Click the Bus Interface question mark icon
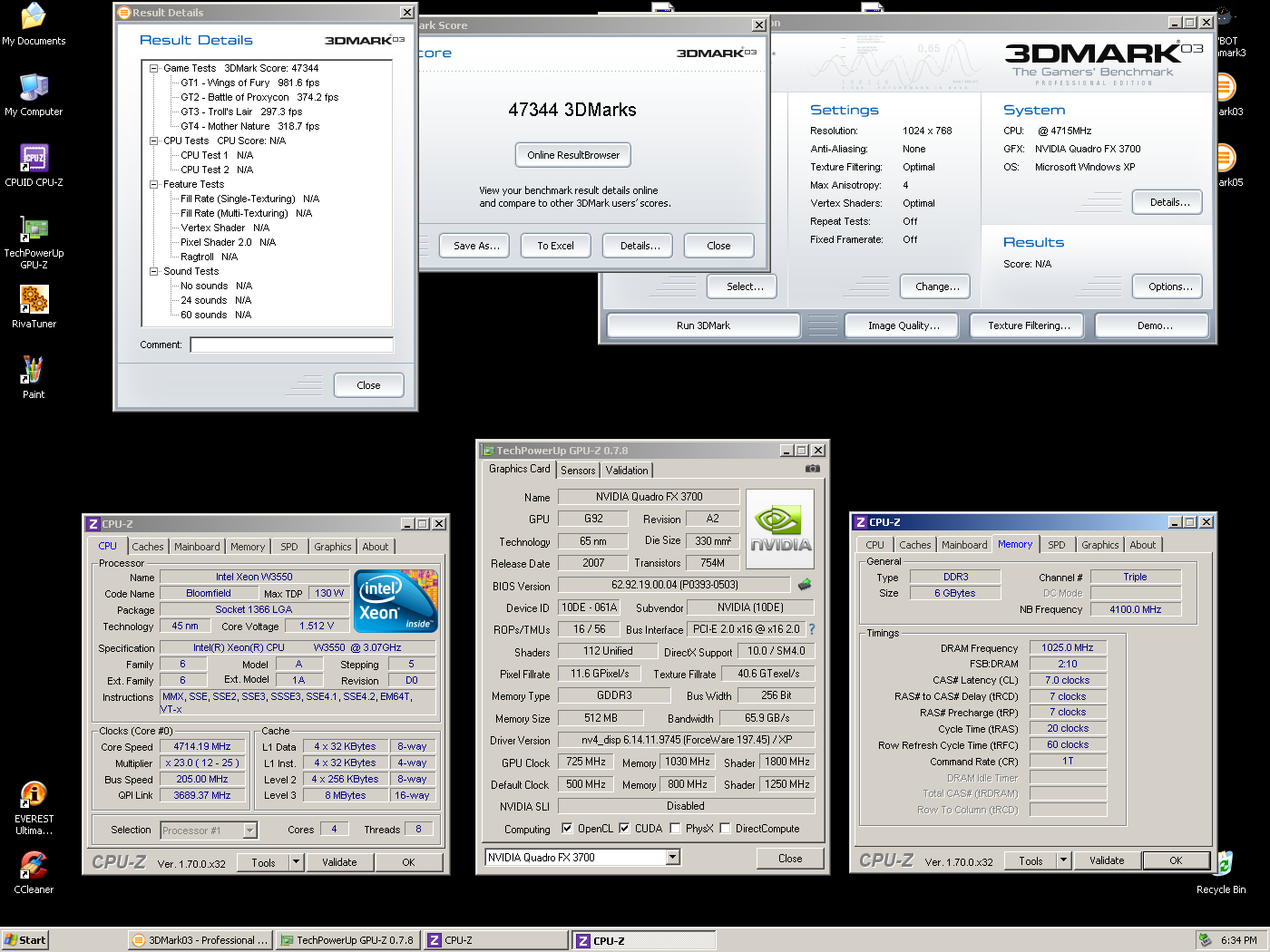Screen dimensions: 1270x952 (812, 629)
